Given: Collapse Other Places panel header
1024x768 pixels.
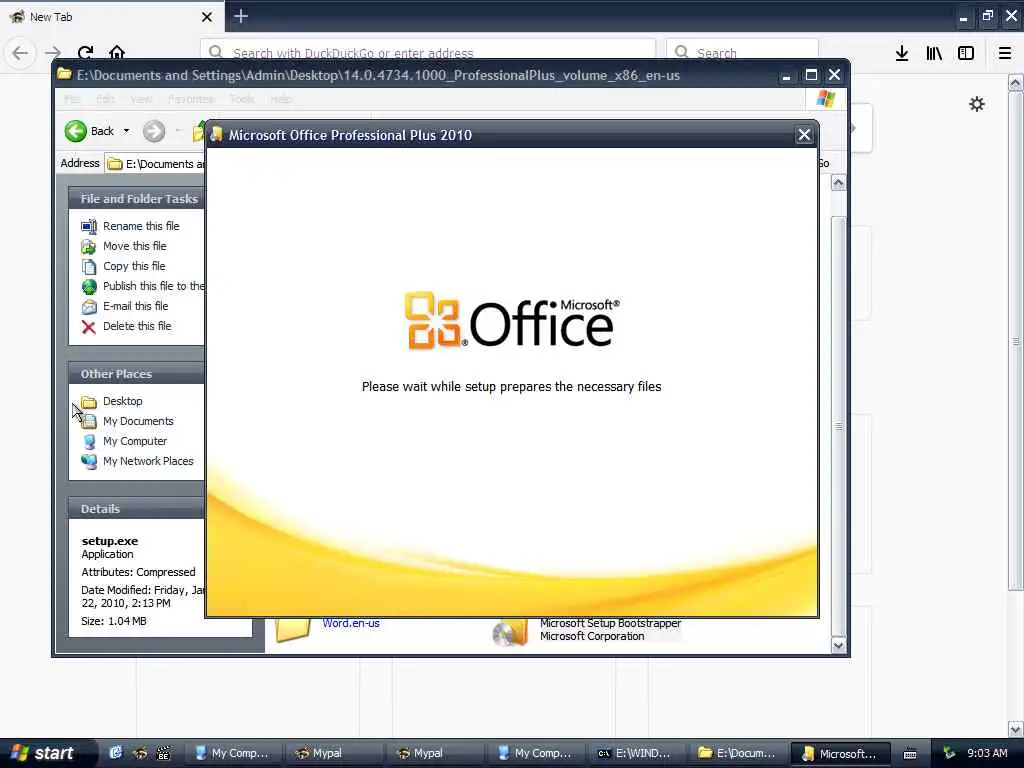Looking at the screenshot, I should (136, 374).
